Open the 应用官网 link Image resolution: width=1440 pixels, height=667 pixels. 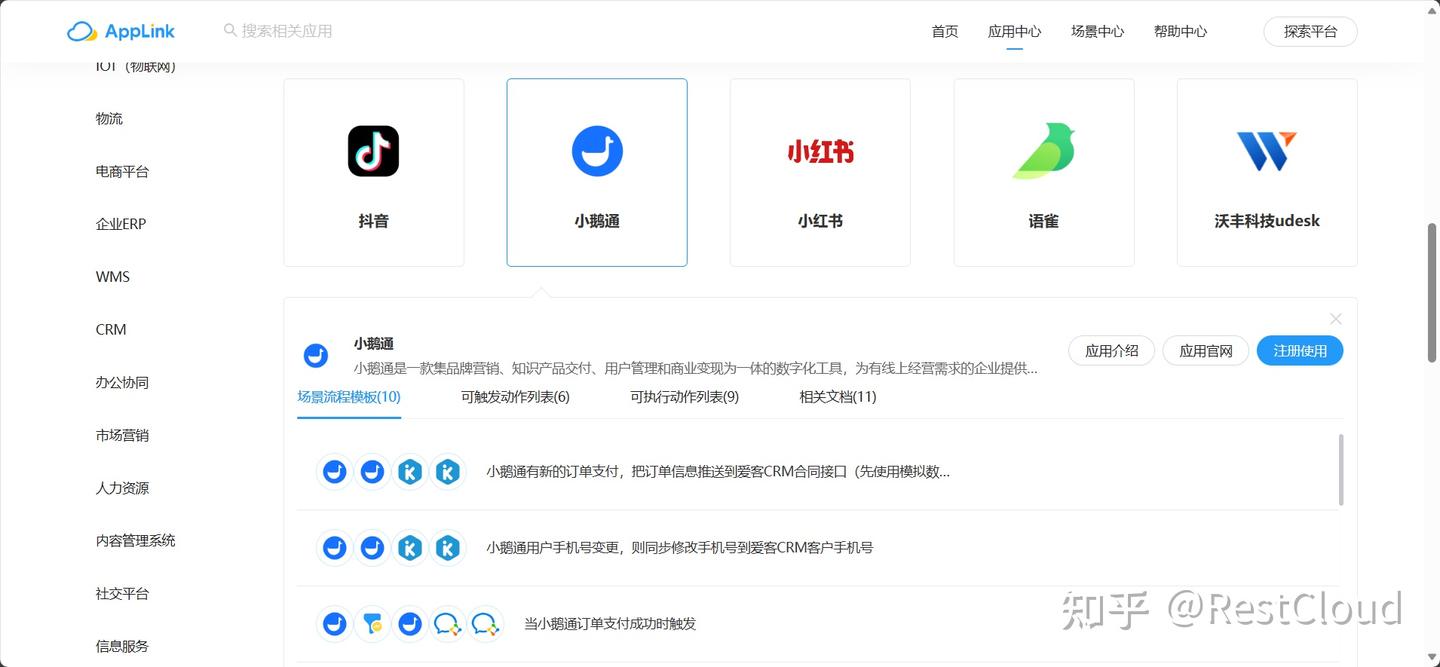point(1205,350)
